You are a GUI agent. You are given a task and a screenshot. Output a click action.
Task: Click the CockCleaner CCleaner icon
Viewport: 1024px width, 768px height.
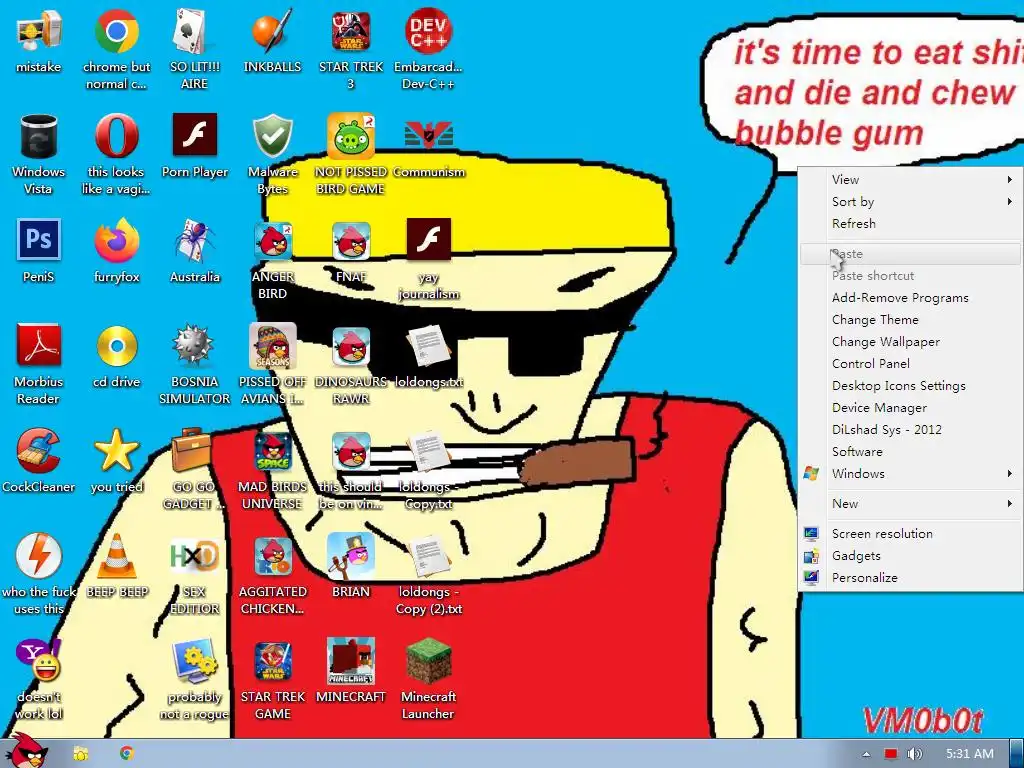(x=39, y=462)
